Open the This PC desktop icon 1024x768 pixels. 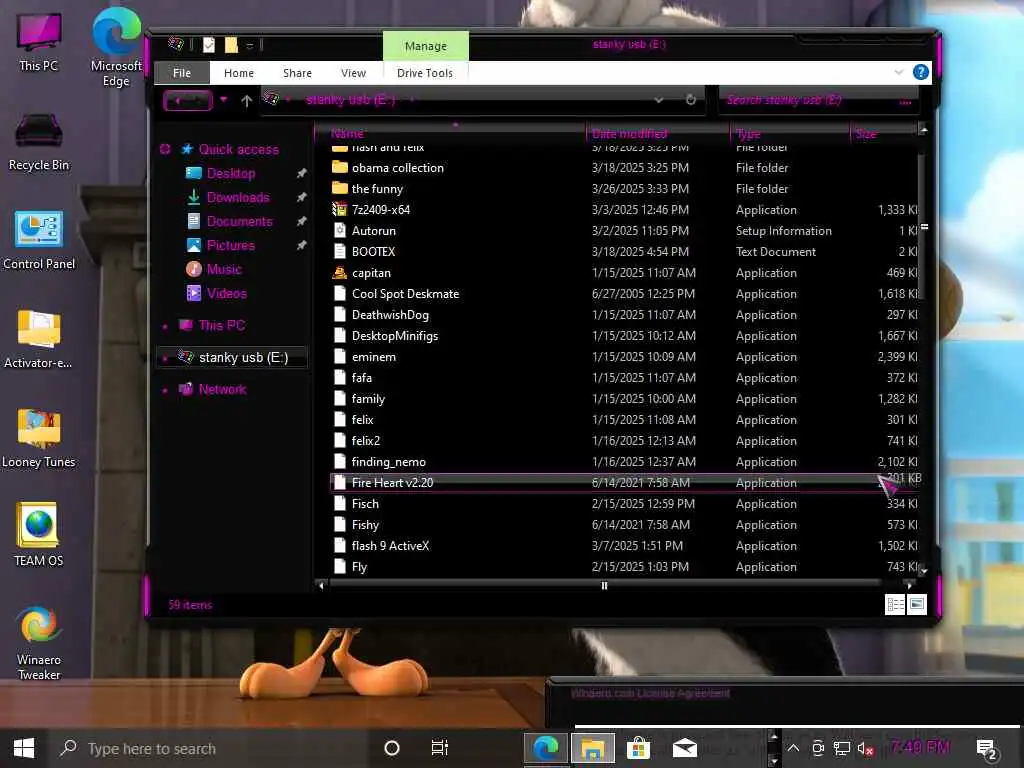[39, 42]
